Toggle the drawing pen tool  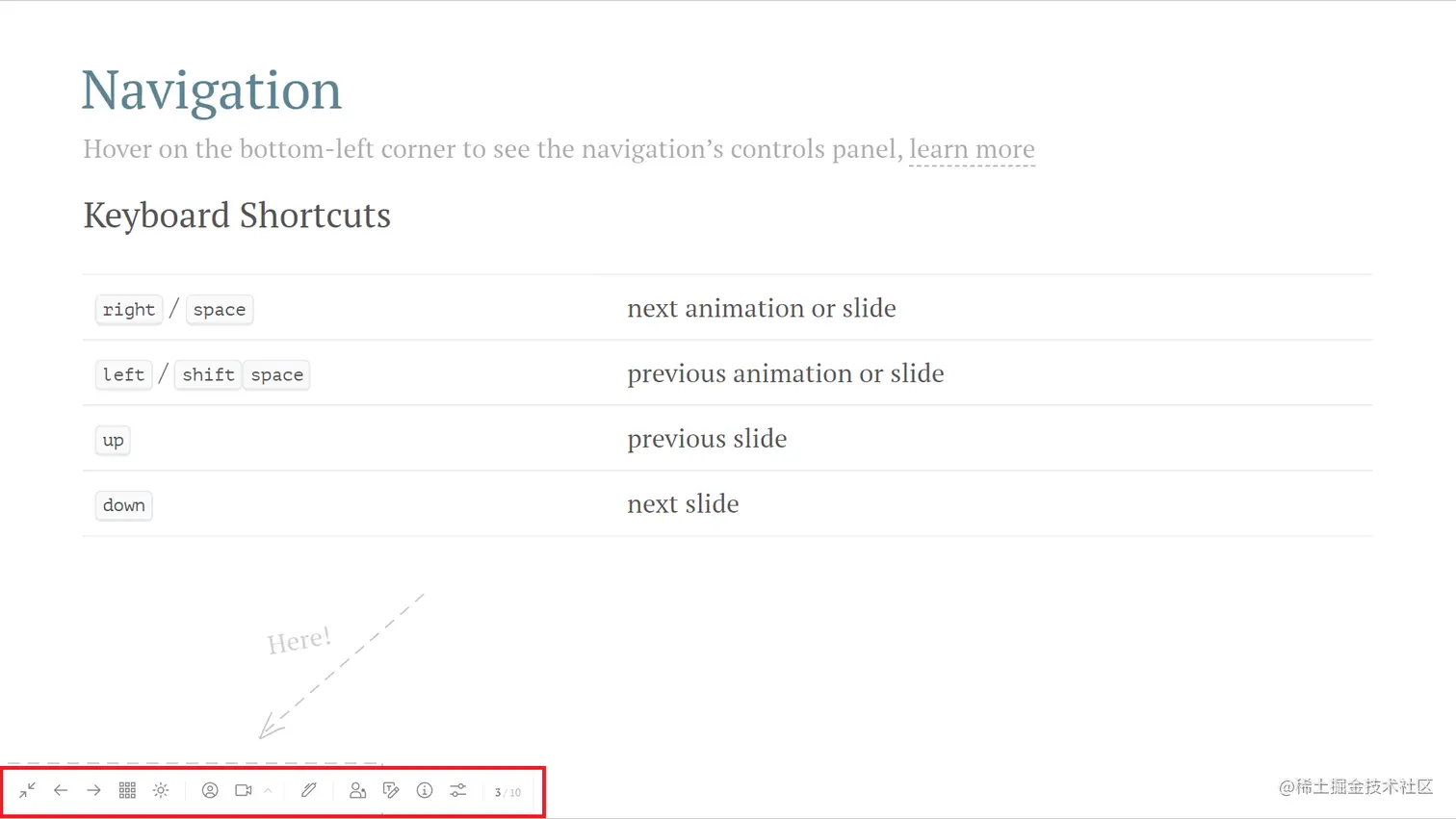pos(309,790)
